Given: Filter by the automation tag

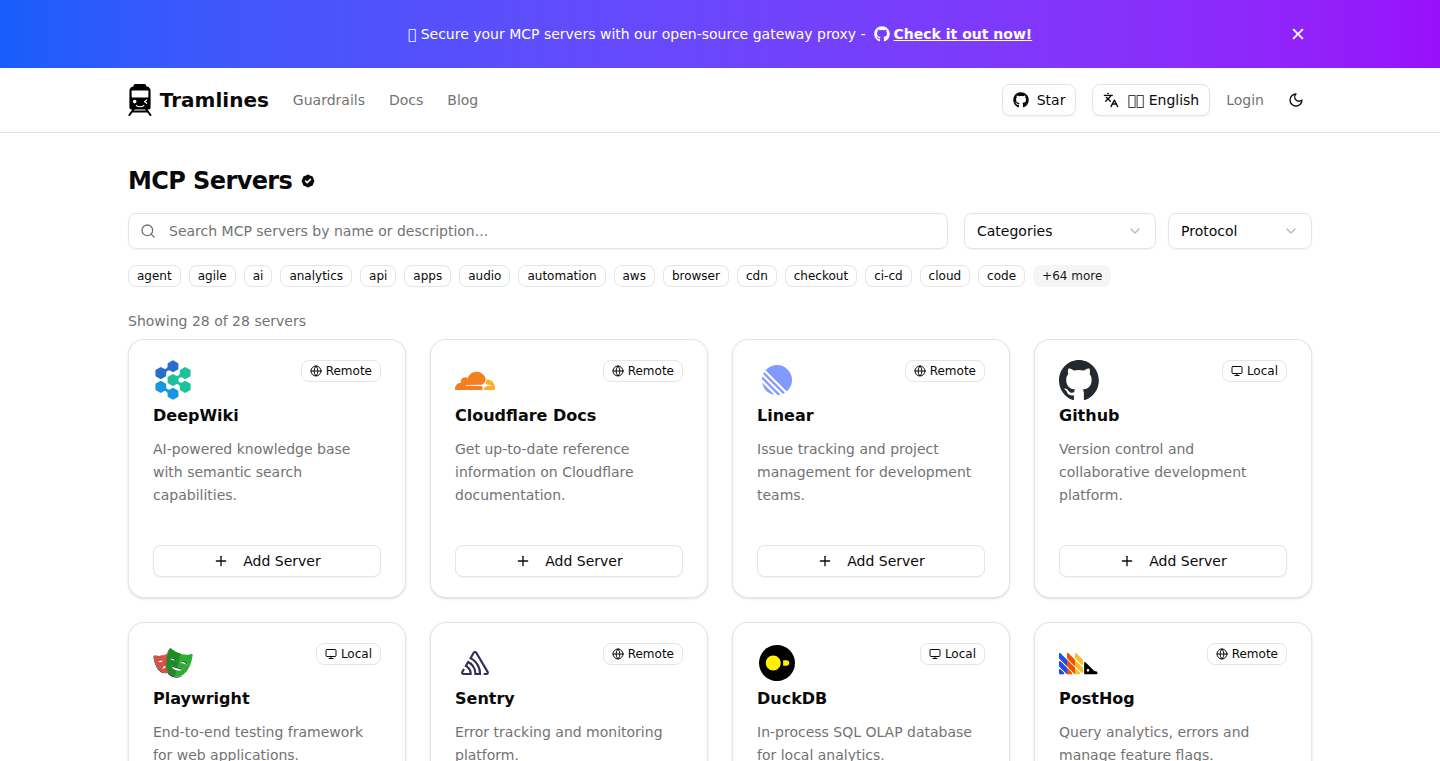Looking at the screenshot, I should [562, 276].
